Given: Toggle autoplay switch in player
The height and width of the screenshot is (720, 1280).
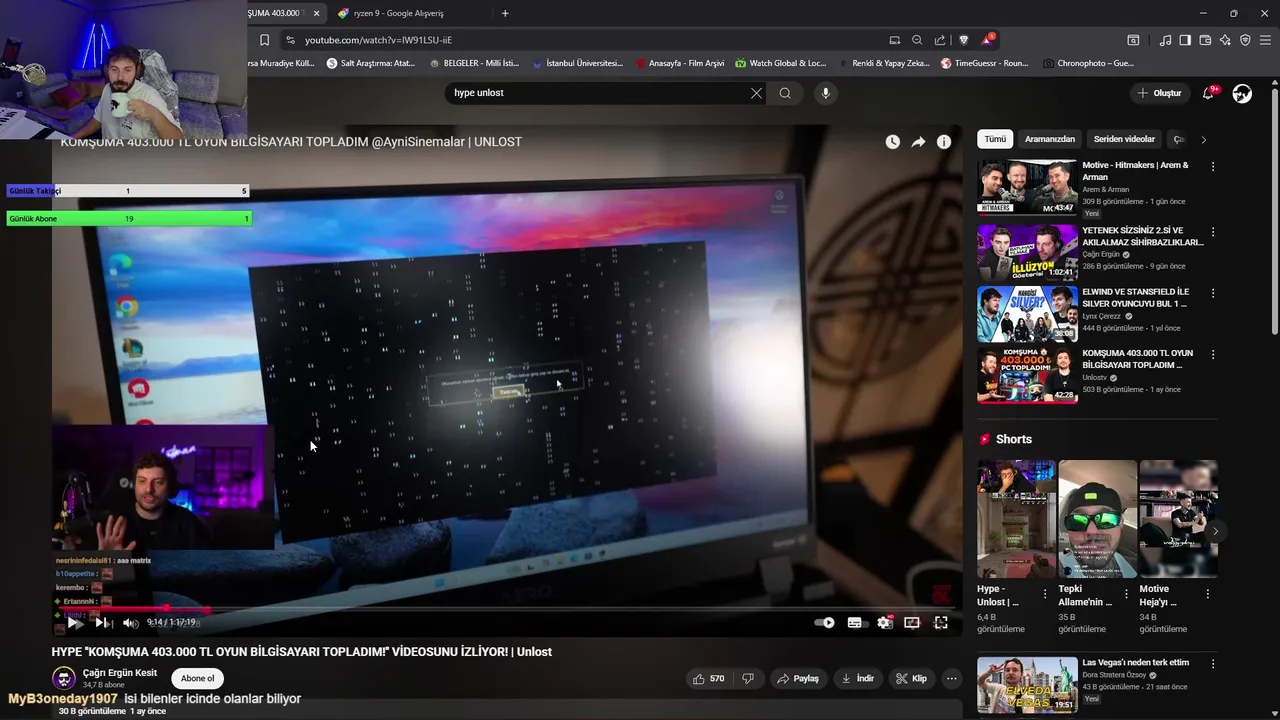Looking at the screenshot, I should pyautogui.click(x=824, y=622).
